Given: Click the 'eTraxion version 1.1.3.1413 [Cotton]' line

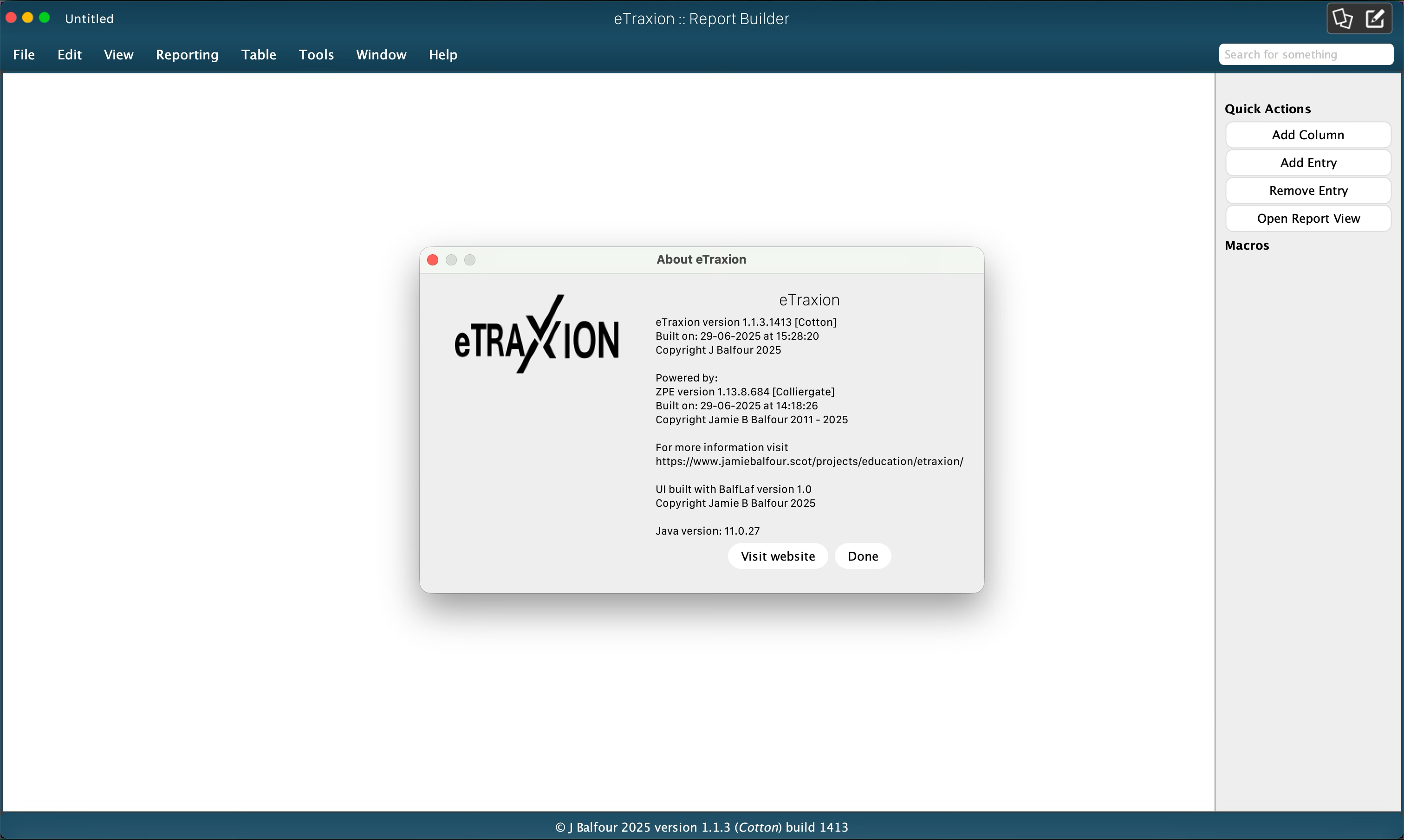Looking at the screenshot, I should (x=746, y=322).
